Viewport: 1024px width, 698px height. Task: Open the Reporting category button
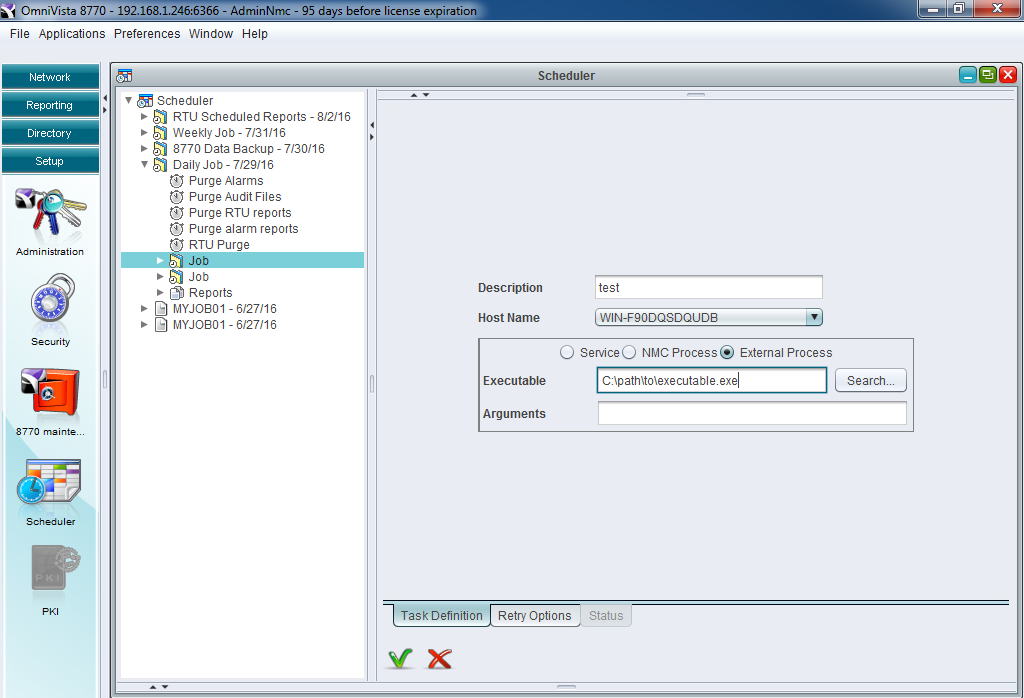point(50,105)
